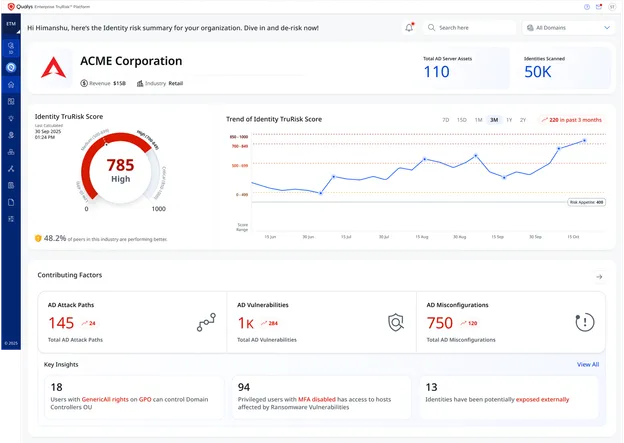The height and width of the screenshot is (443, 624).
Task: Select the 7D trend time range
Action: [446, 120]
